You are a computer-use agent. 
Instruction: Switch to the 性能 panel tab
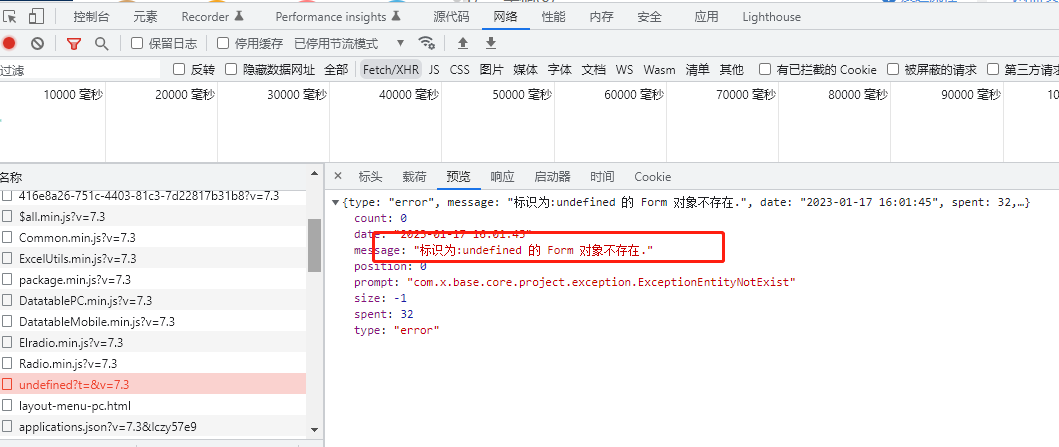(x=553, y=17)
